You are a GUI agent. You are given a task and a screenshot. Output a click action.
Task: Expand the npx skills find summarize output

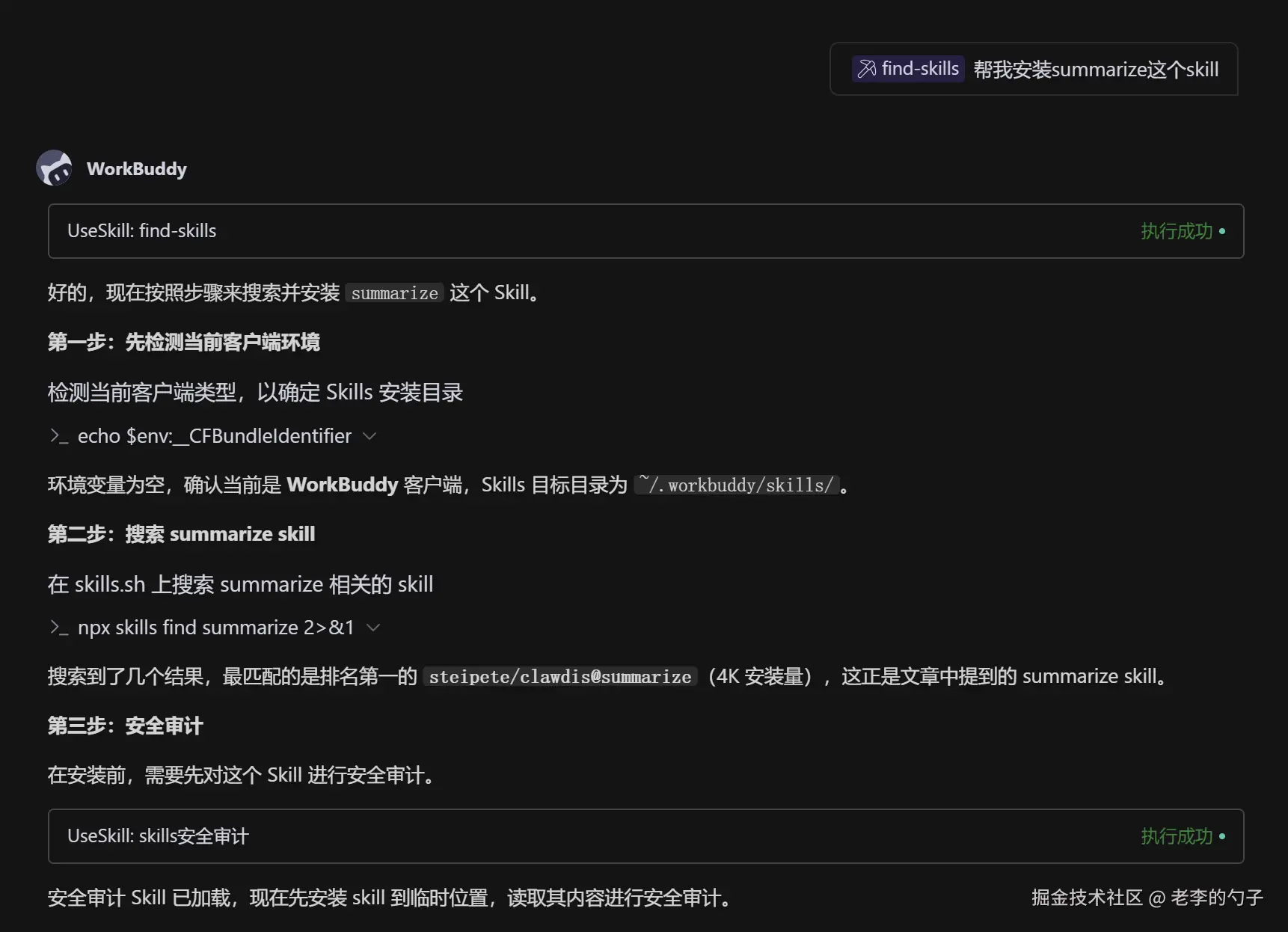click(373, 628)
